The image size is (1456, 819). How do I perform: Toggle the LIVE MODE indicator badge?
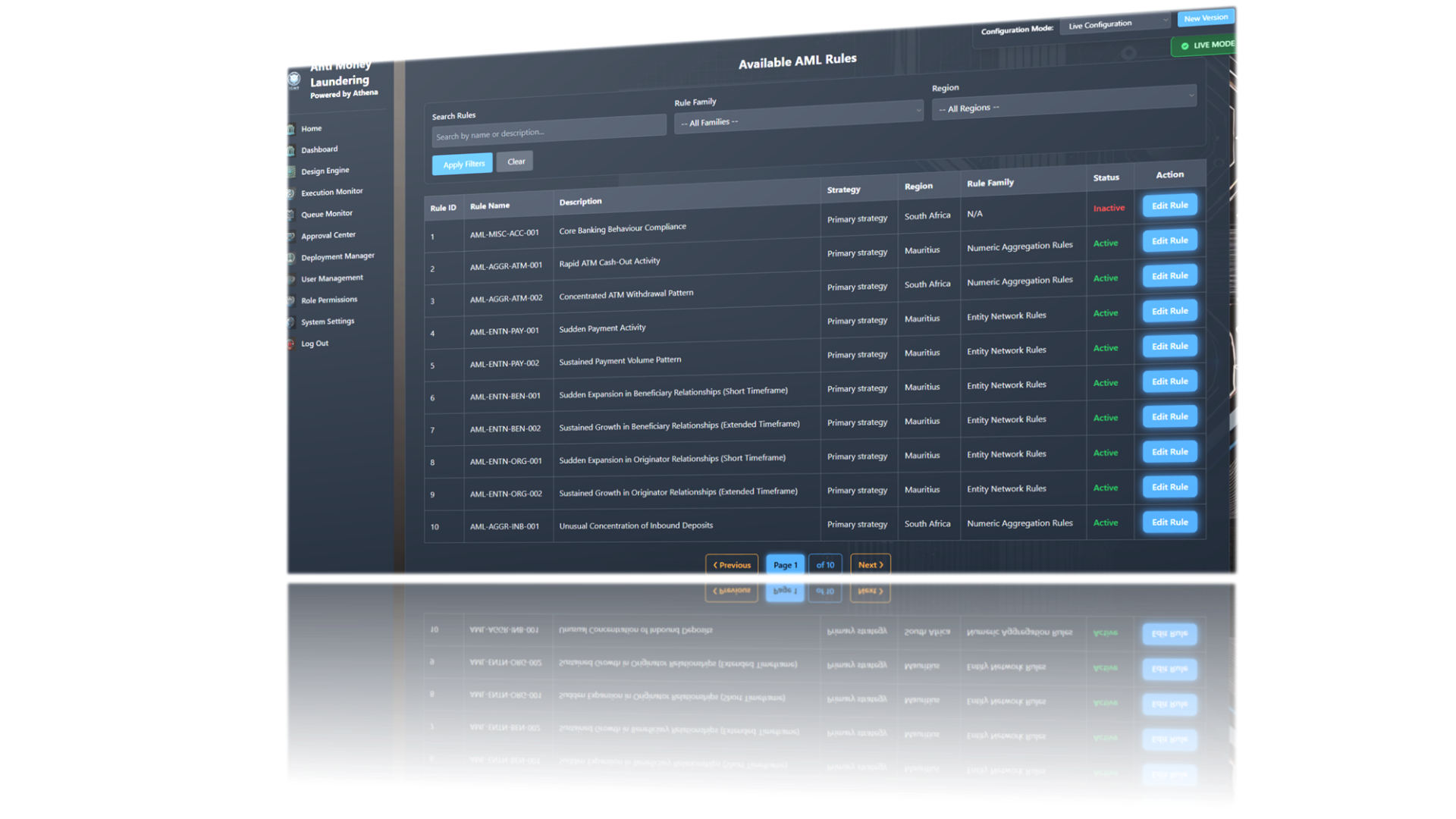click(1206, 45)
